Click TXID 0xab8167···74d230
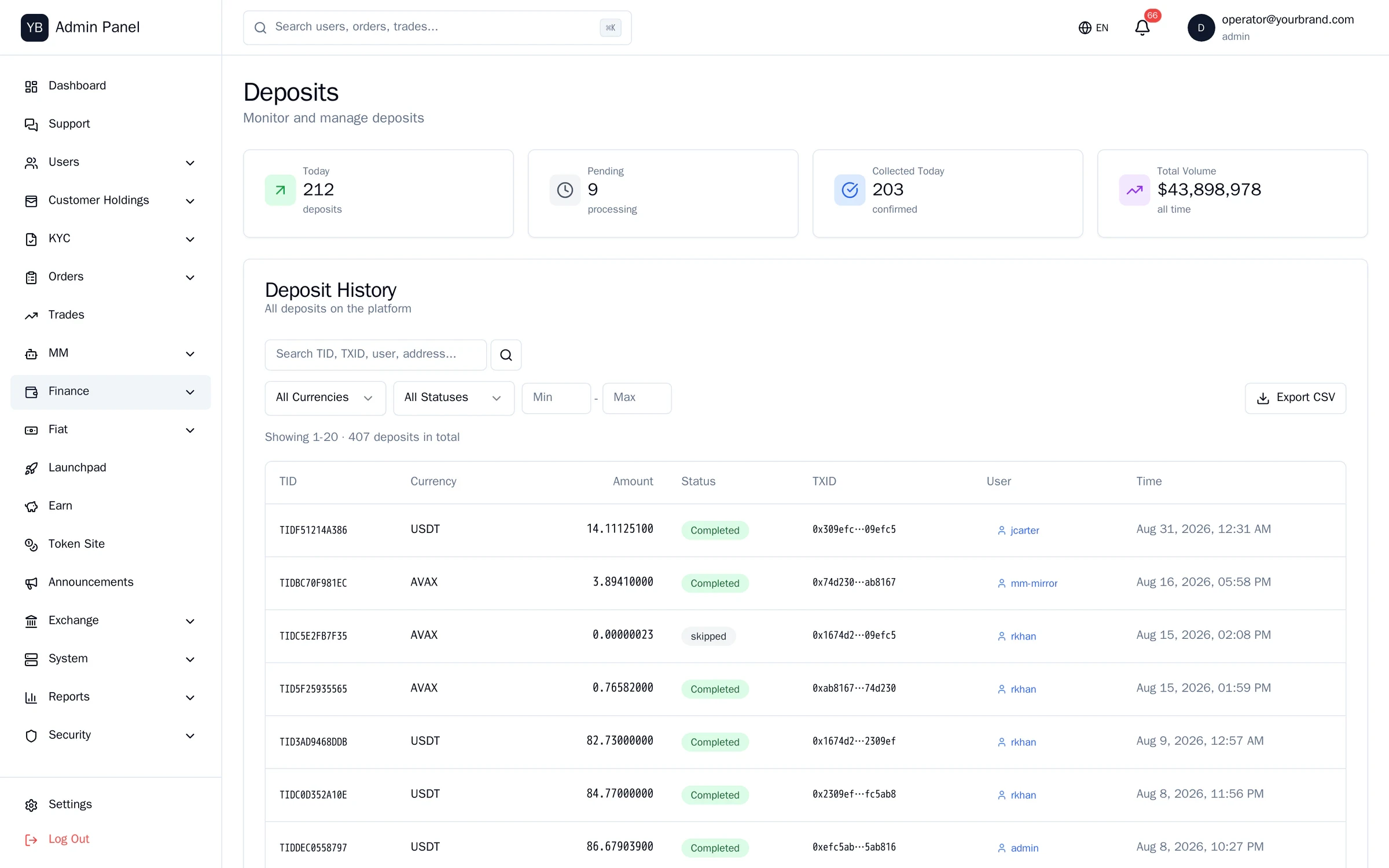 click(x=854, y=689)
